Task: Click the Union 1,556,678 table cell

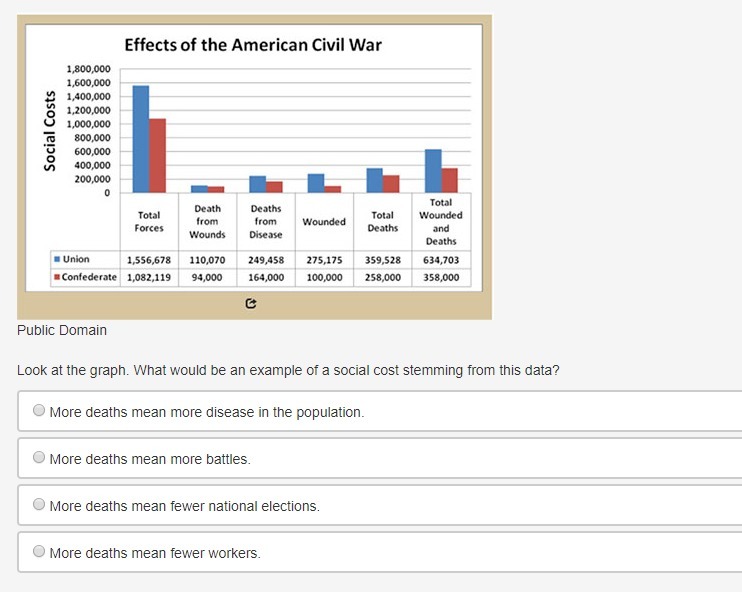Action: (x=149, y=259)
